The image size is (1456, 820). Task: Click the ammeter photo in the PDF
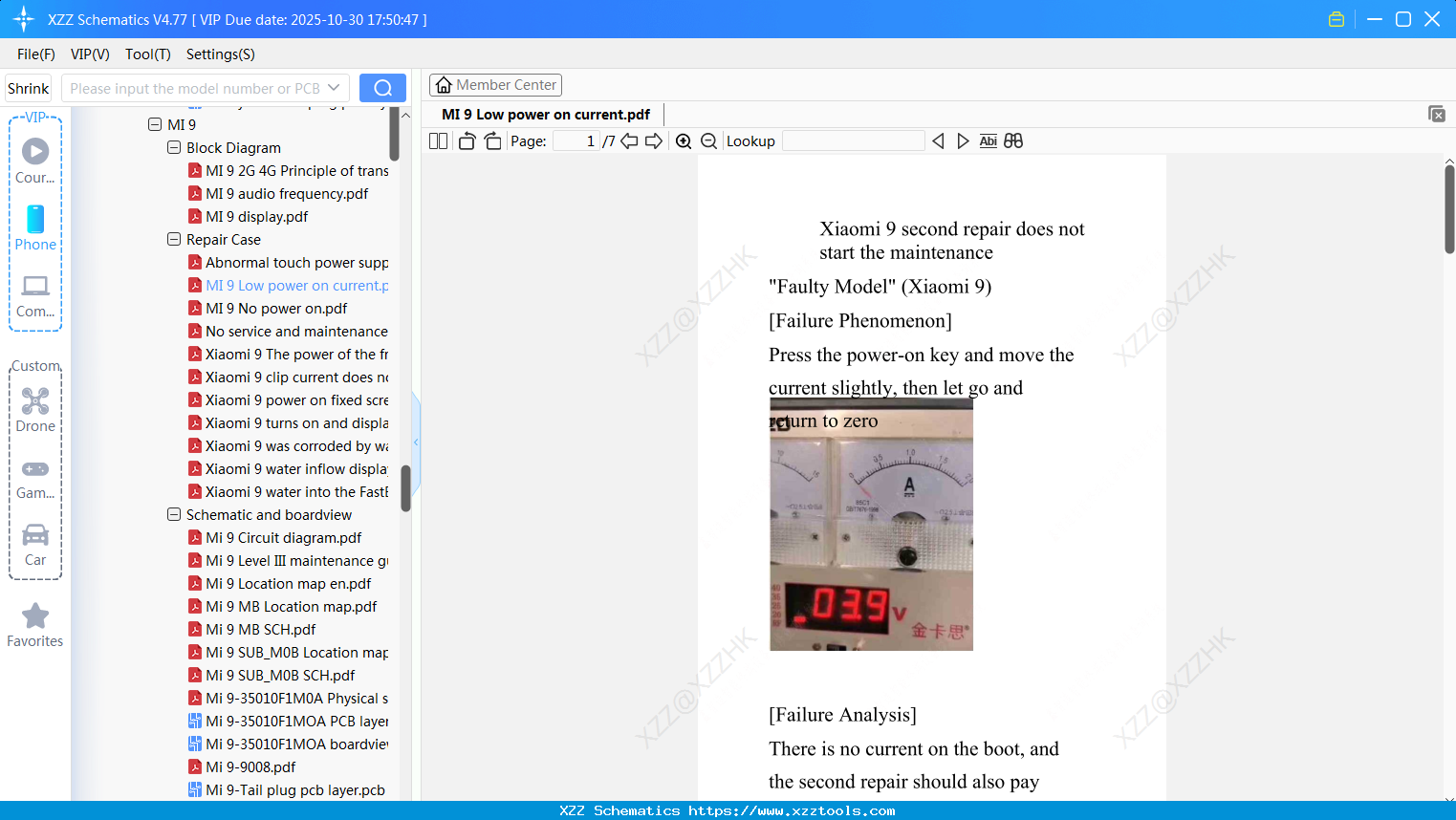tap(871, 525)
